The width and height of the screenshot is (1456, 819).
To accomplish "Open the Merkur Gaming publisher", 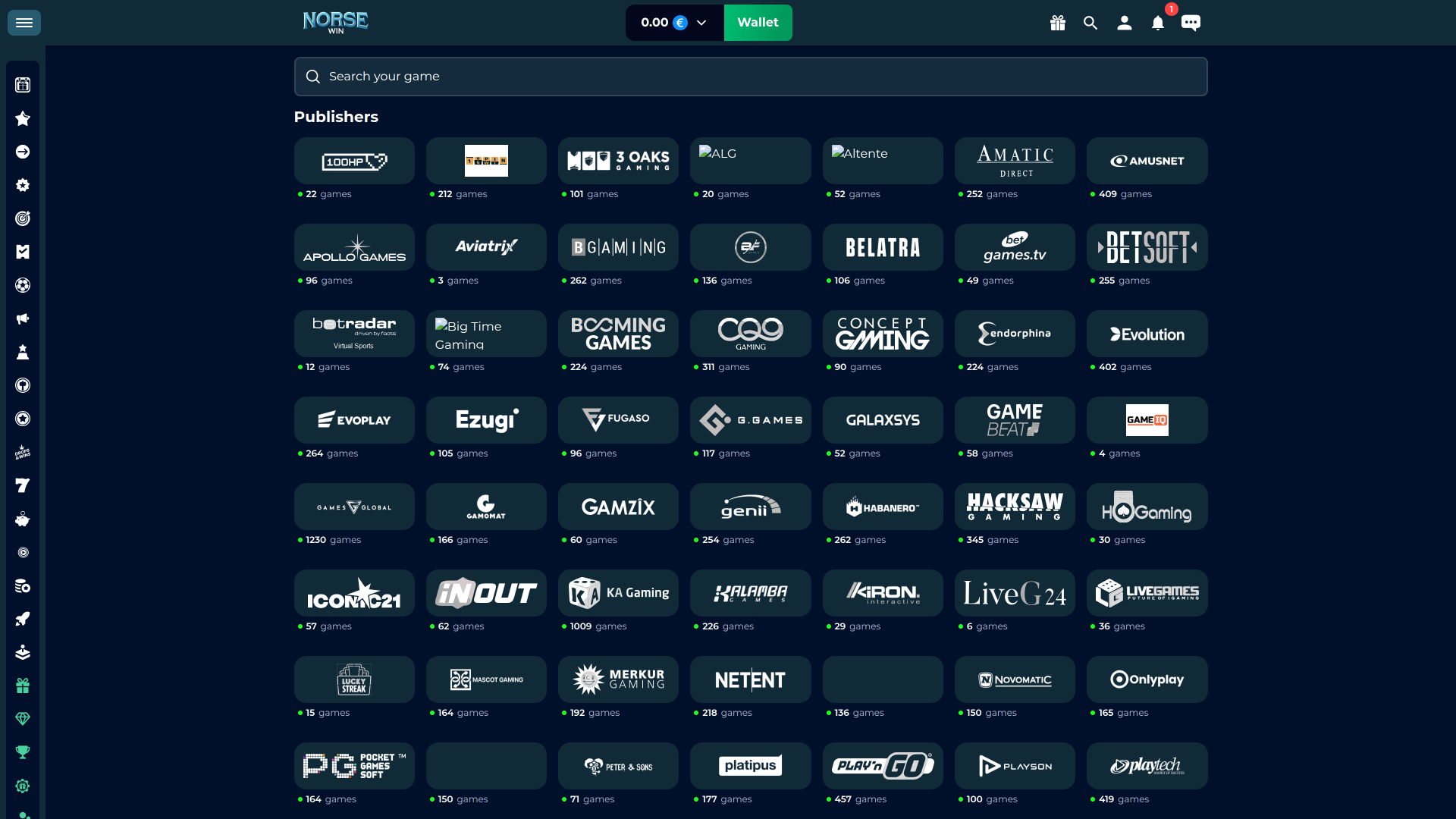I will (x=618, y=679).
